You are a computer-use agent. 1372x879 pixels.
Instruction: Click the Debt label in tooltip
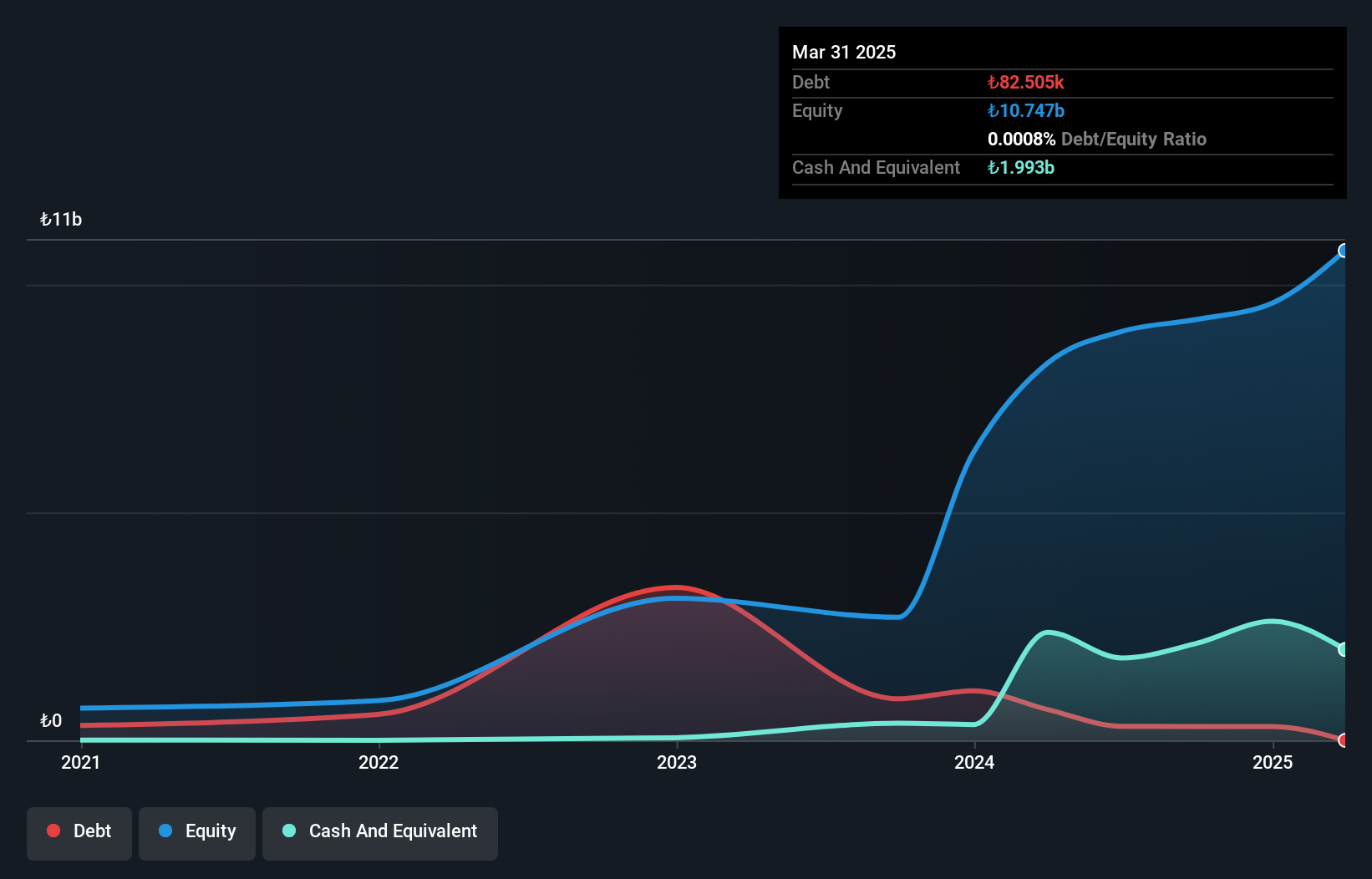(810, 82)
